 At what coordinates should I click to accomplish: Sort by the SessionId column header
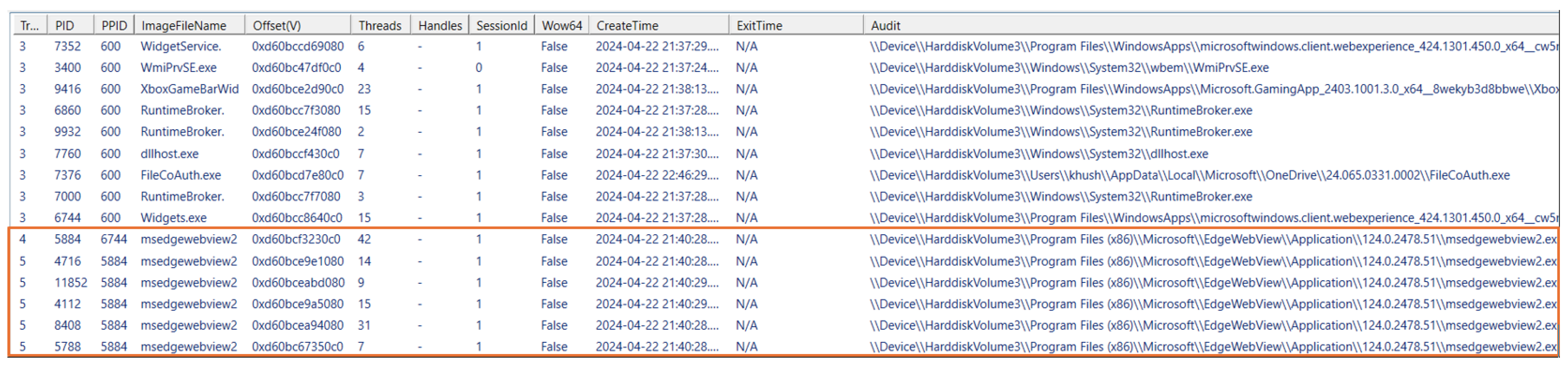502,25
